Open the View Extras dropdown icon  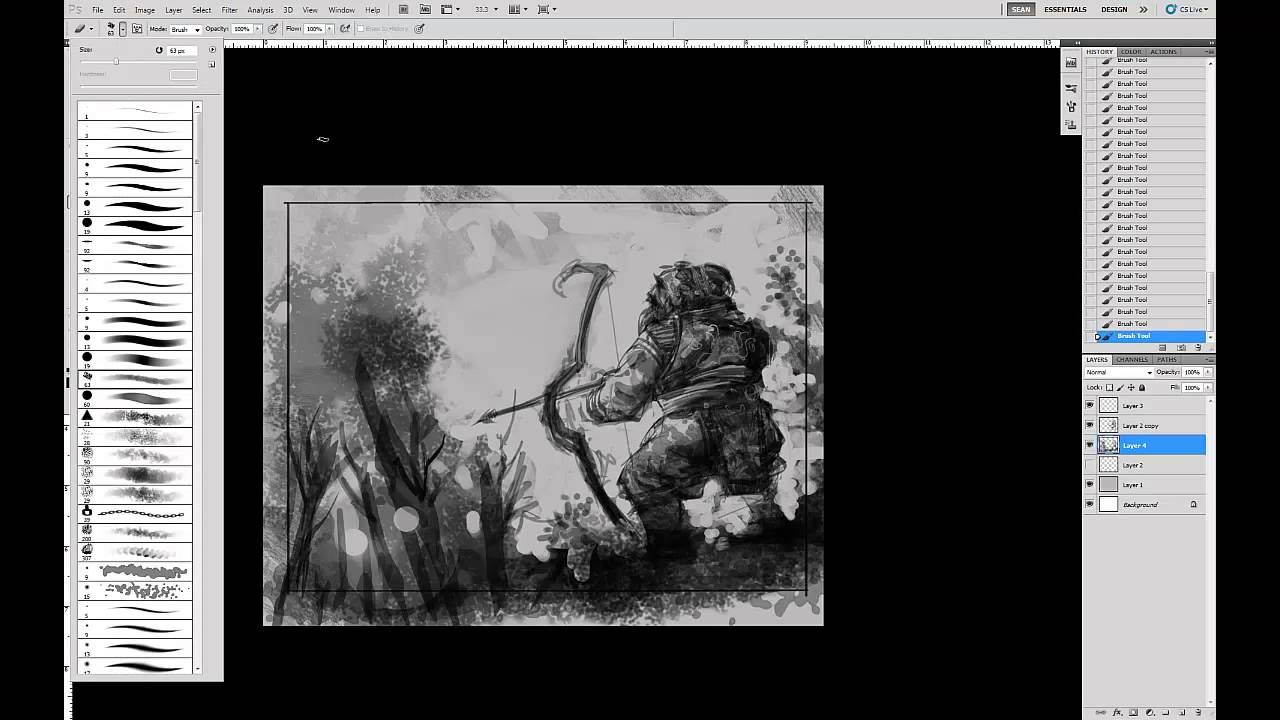click(x=448, y=10)
